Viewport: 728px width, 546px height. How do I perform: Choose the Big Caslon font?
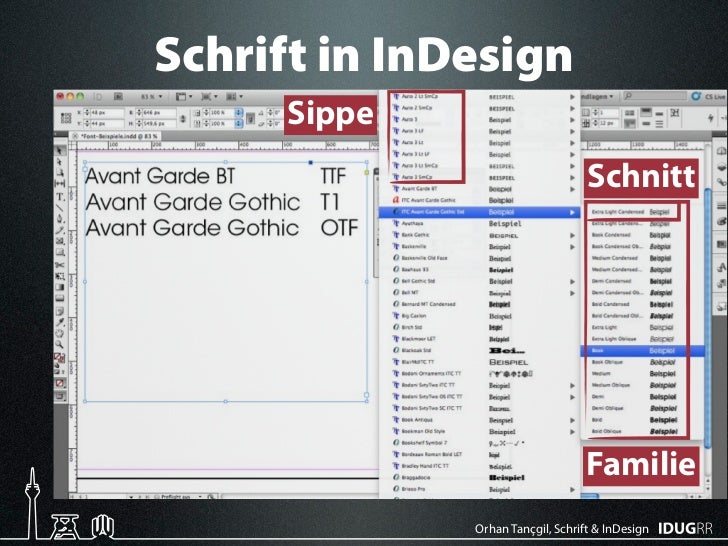point(480,316)
